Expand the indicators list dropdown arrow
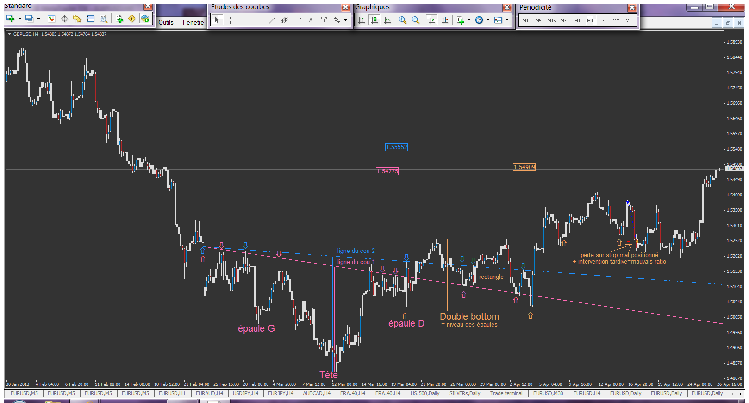749x403 pixels. coord(469,20)
